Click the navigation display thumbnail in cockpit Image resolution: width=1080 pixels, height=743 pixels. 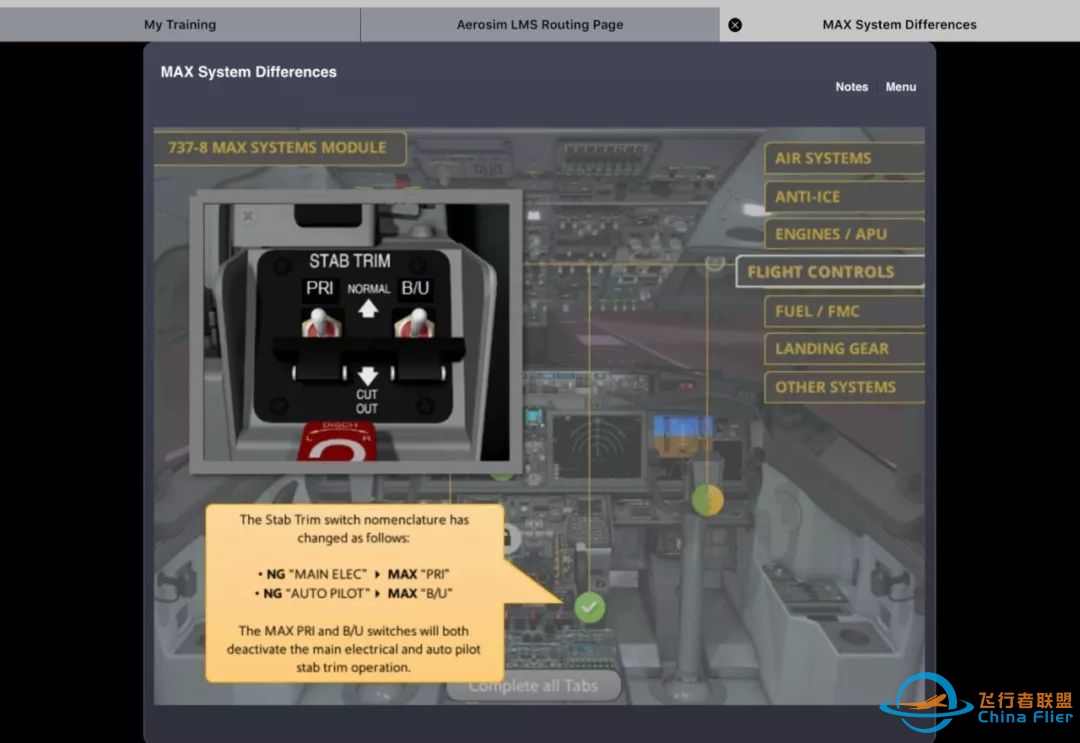(597, 446)
